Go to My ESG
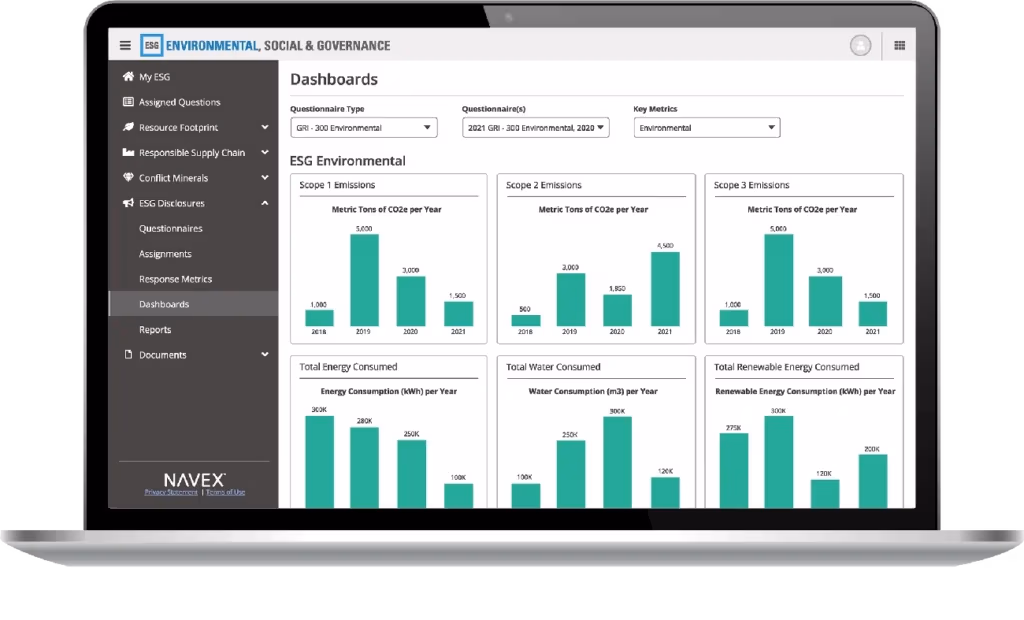 154,77
